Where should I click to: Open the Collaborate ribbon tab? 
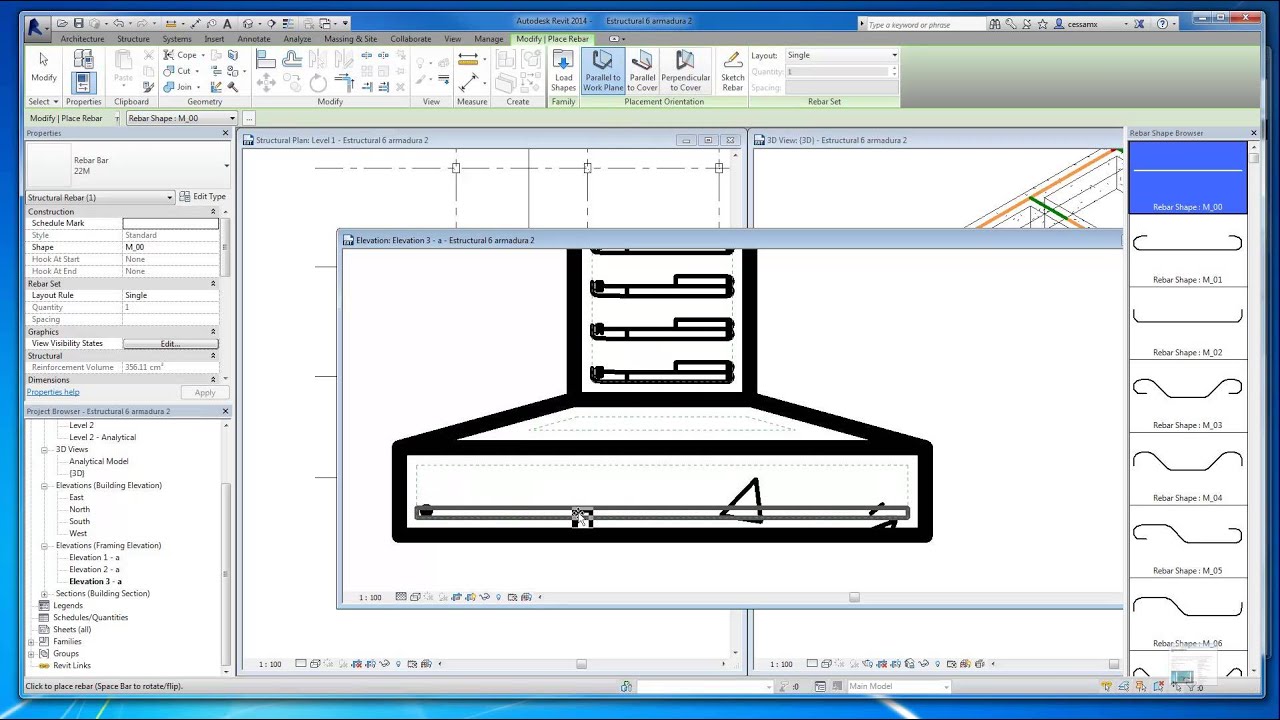pyautogui.click(x=410, y=39)
